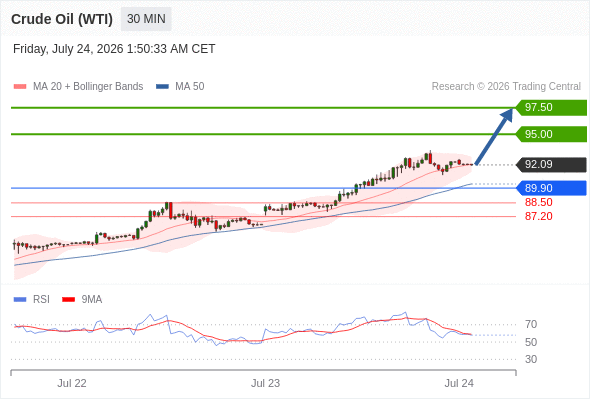Click the RSI 70 level label
The height and width of the screenshot is (400, 590).
click(x=531, y=324)
